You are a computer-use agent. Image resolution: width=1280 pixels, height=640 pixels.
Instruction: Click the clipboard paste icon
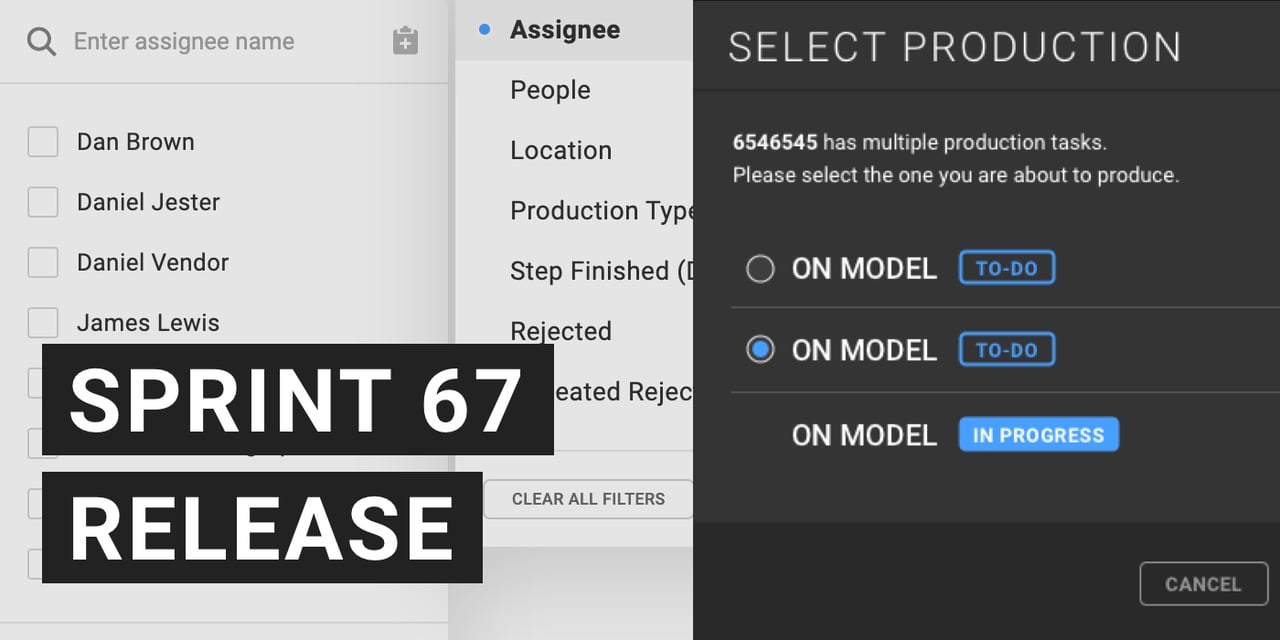(405, 42)
